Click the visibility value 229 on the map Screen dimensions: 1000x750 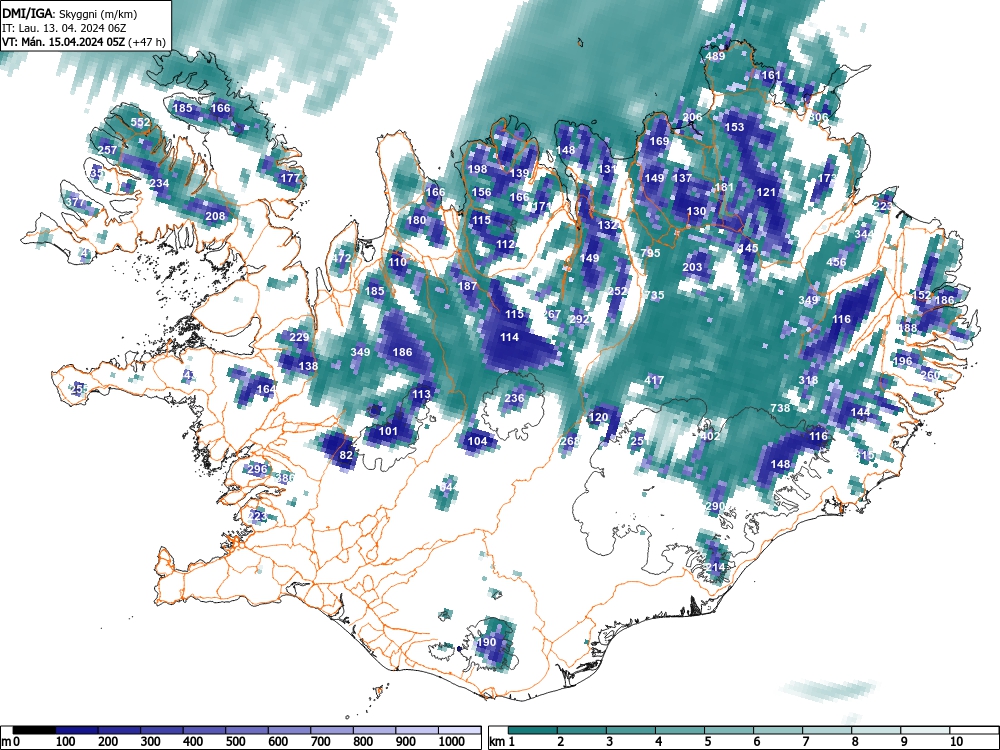[x=299, y=337]
